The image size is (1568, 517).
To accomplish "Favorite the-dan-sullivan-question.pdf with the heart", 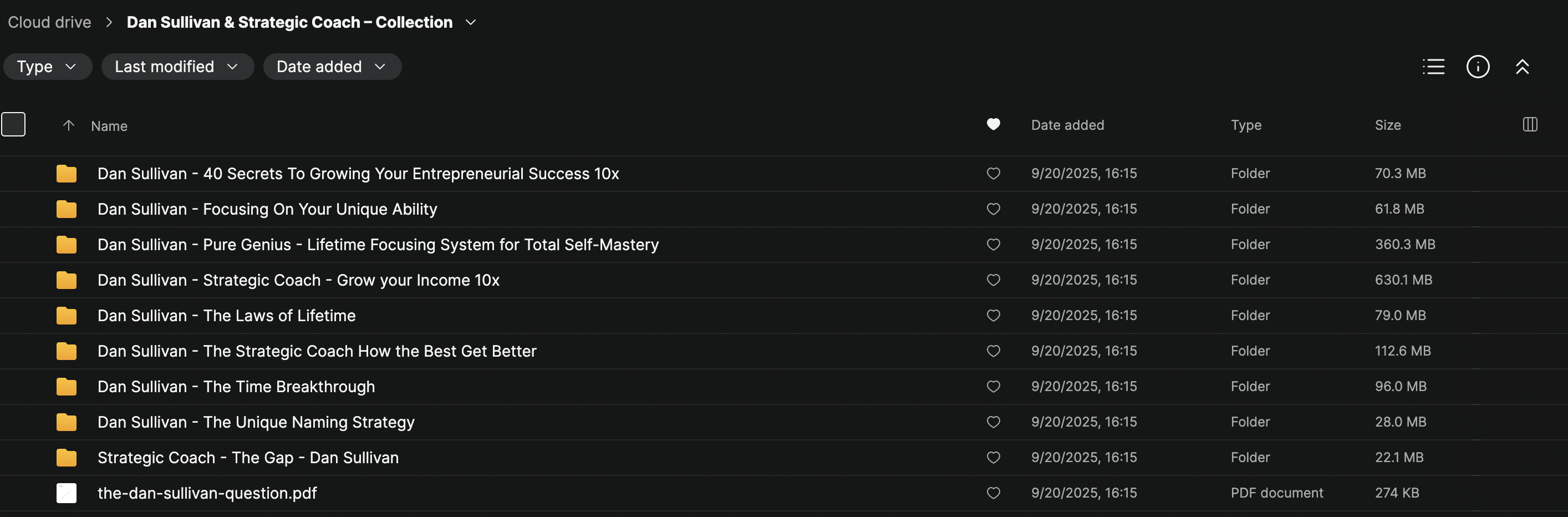I will (x=994, y=493).
